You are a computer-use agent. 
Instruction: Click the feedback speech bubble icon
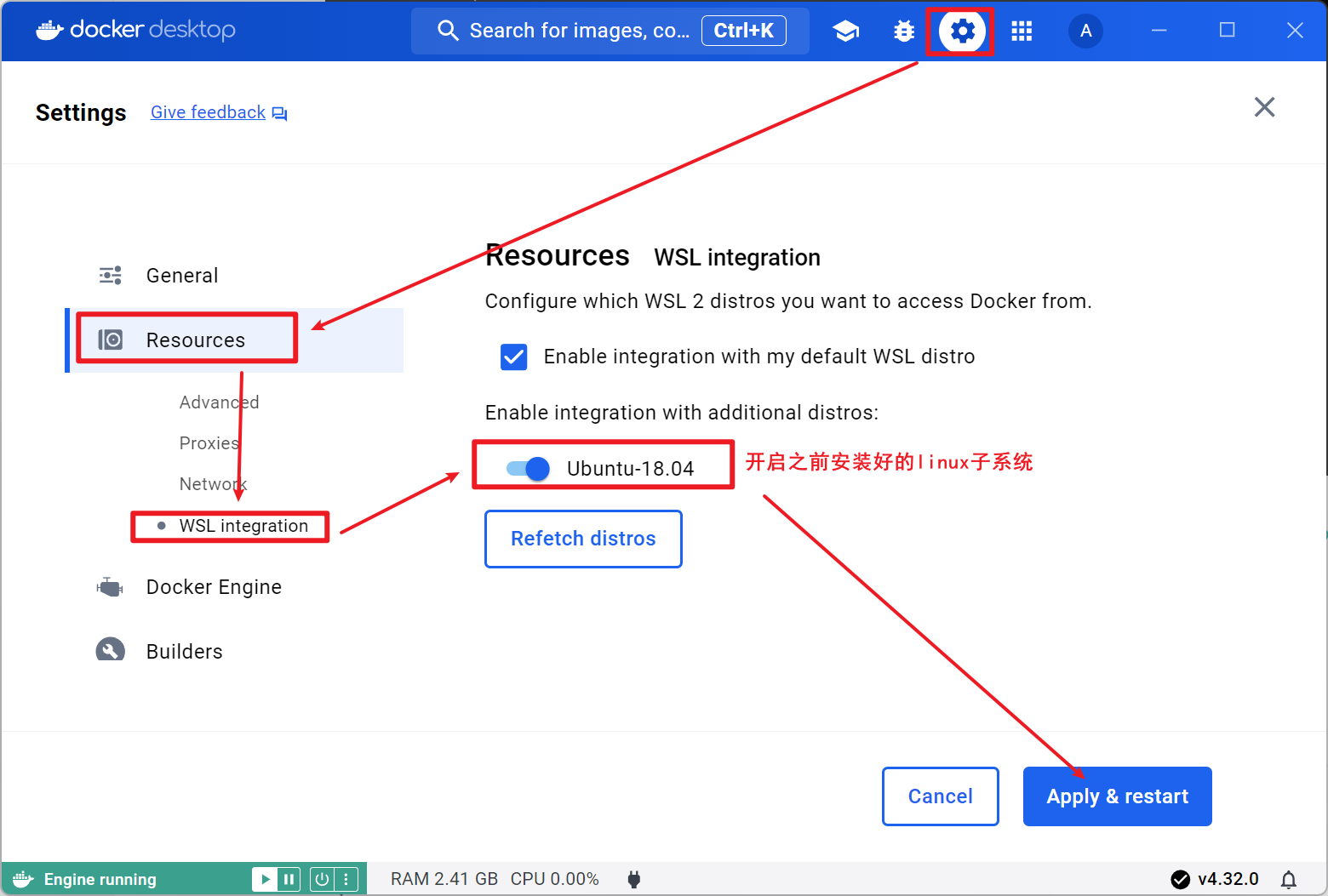click(280, 113)
